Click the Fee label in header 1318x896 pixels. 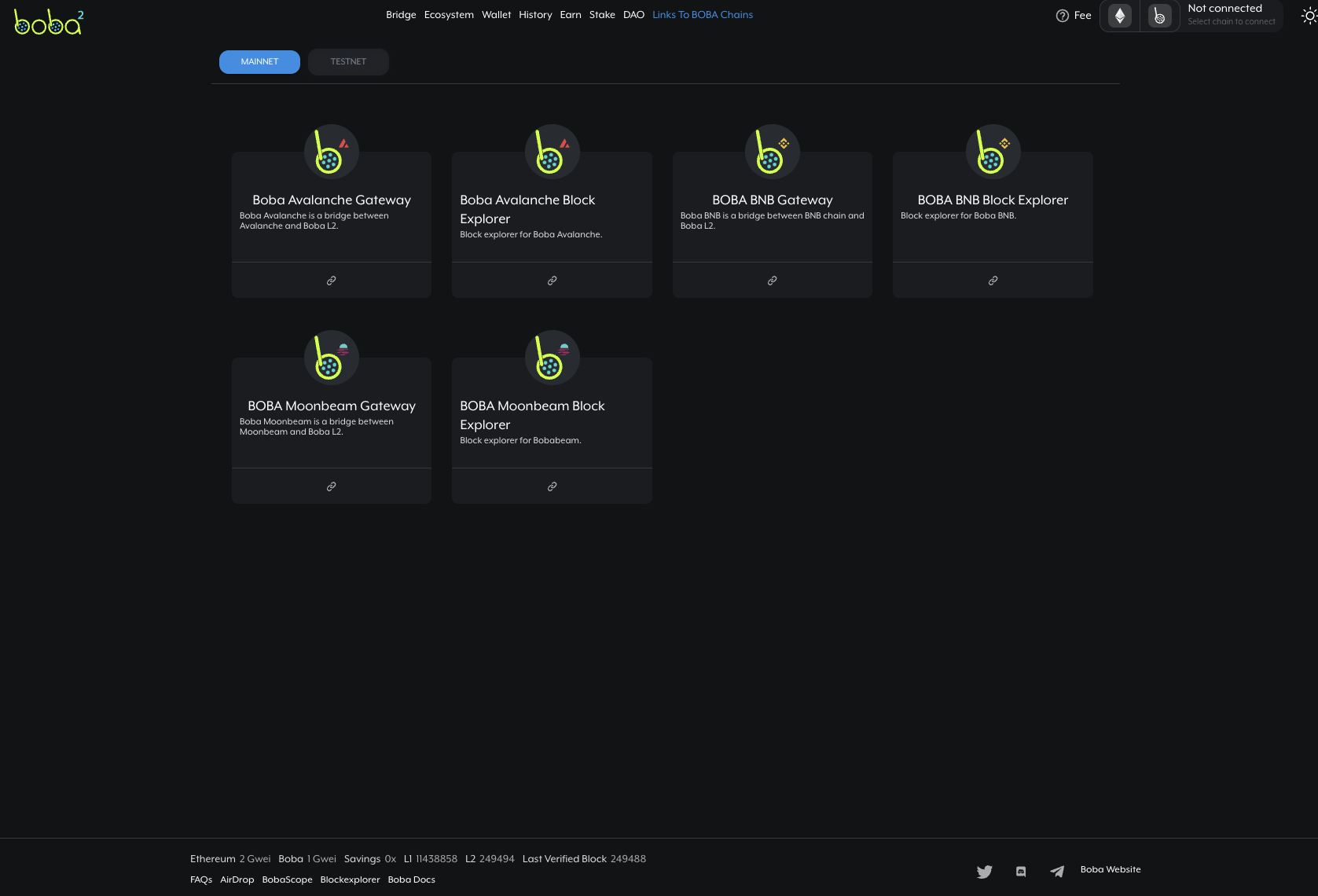(1083, 16)
